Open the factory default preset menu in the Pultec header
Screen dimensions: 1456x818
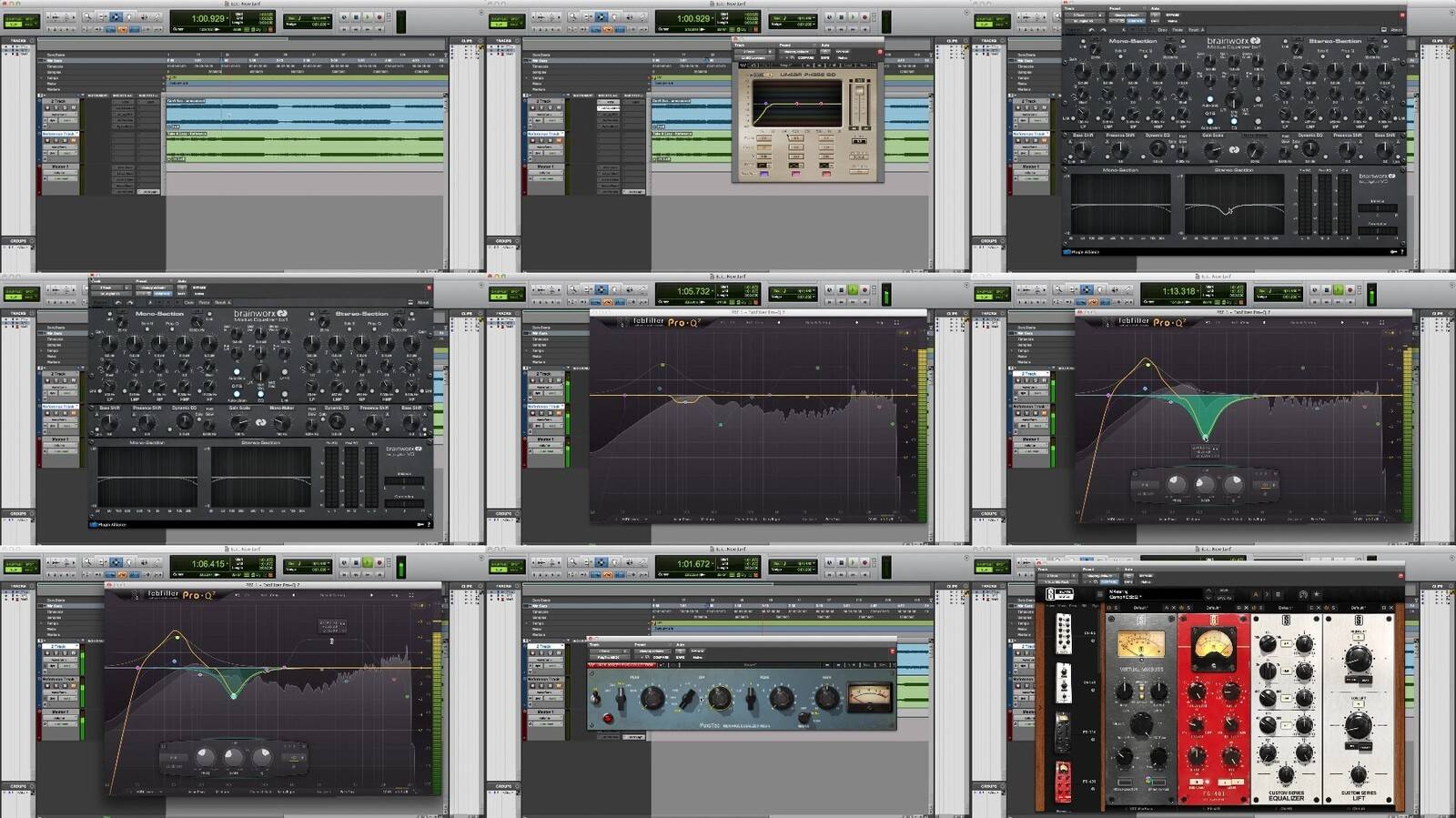[x=652, y=651]
